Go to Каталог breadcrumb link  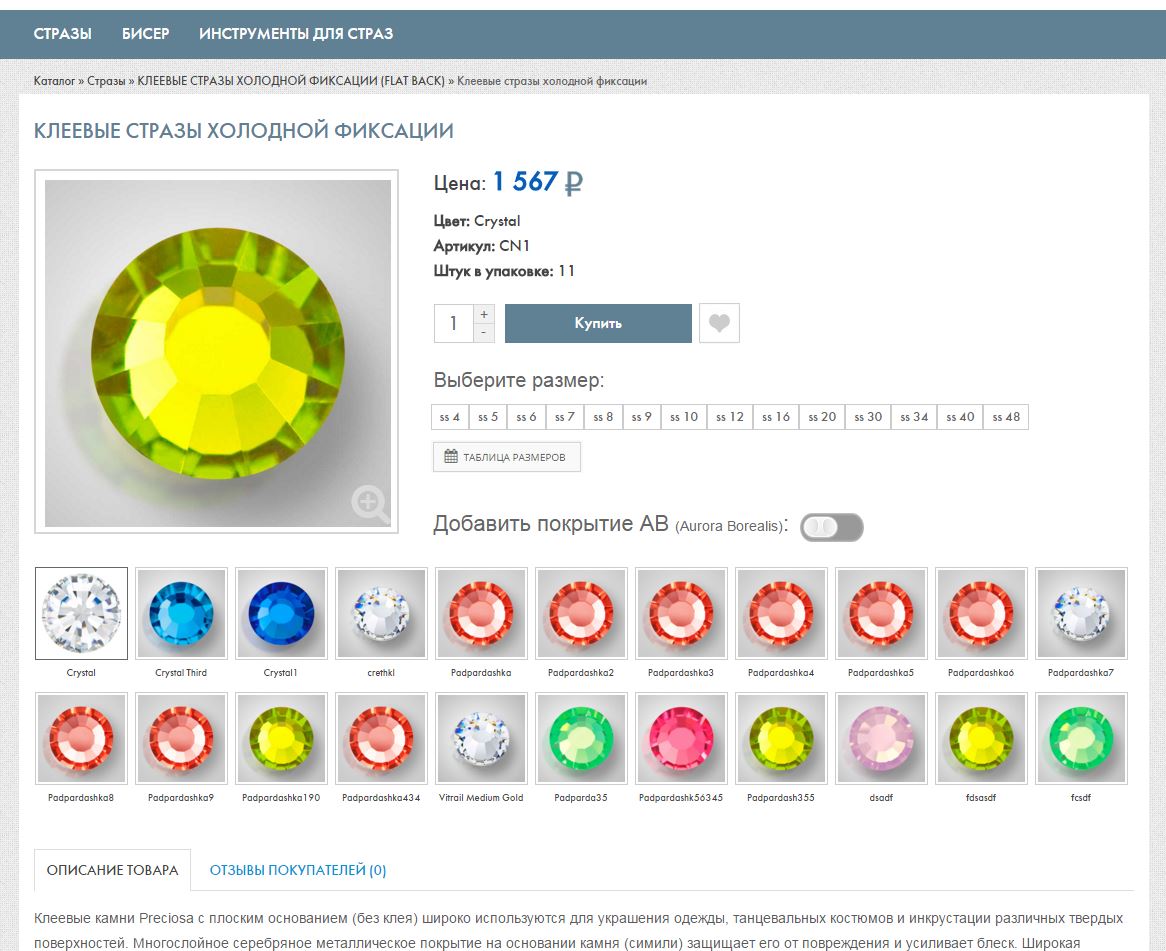pyautogui.click(x=54, y=81)
